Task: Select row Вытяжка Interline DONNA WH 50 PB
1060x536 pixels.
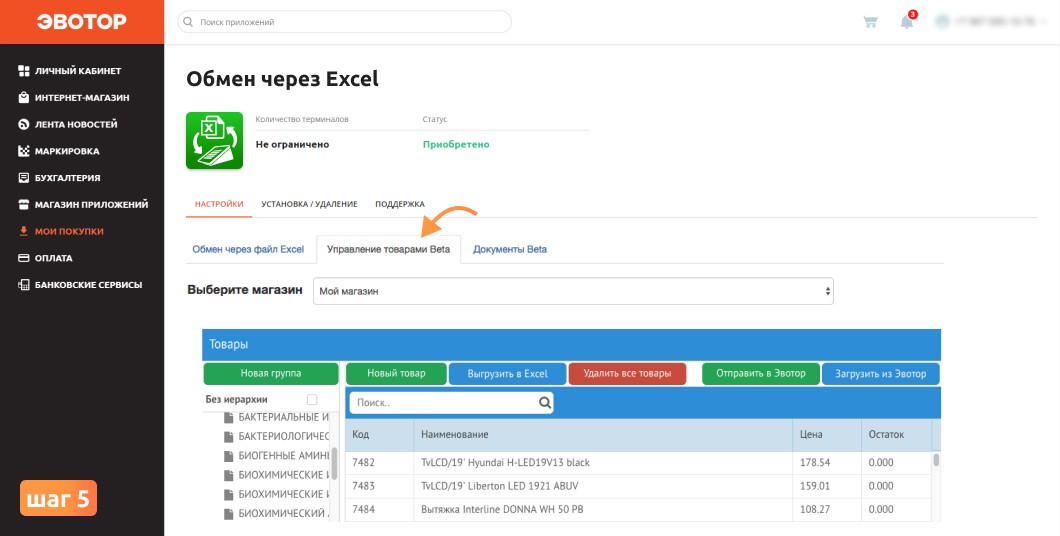Action: point(639,510)
